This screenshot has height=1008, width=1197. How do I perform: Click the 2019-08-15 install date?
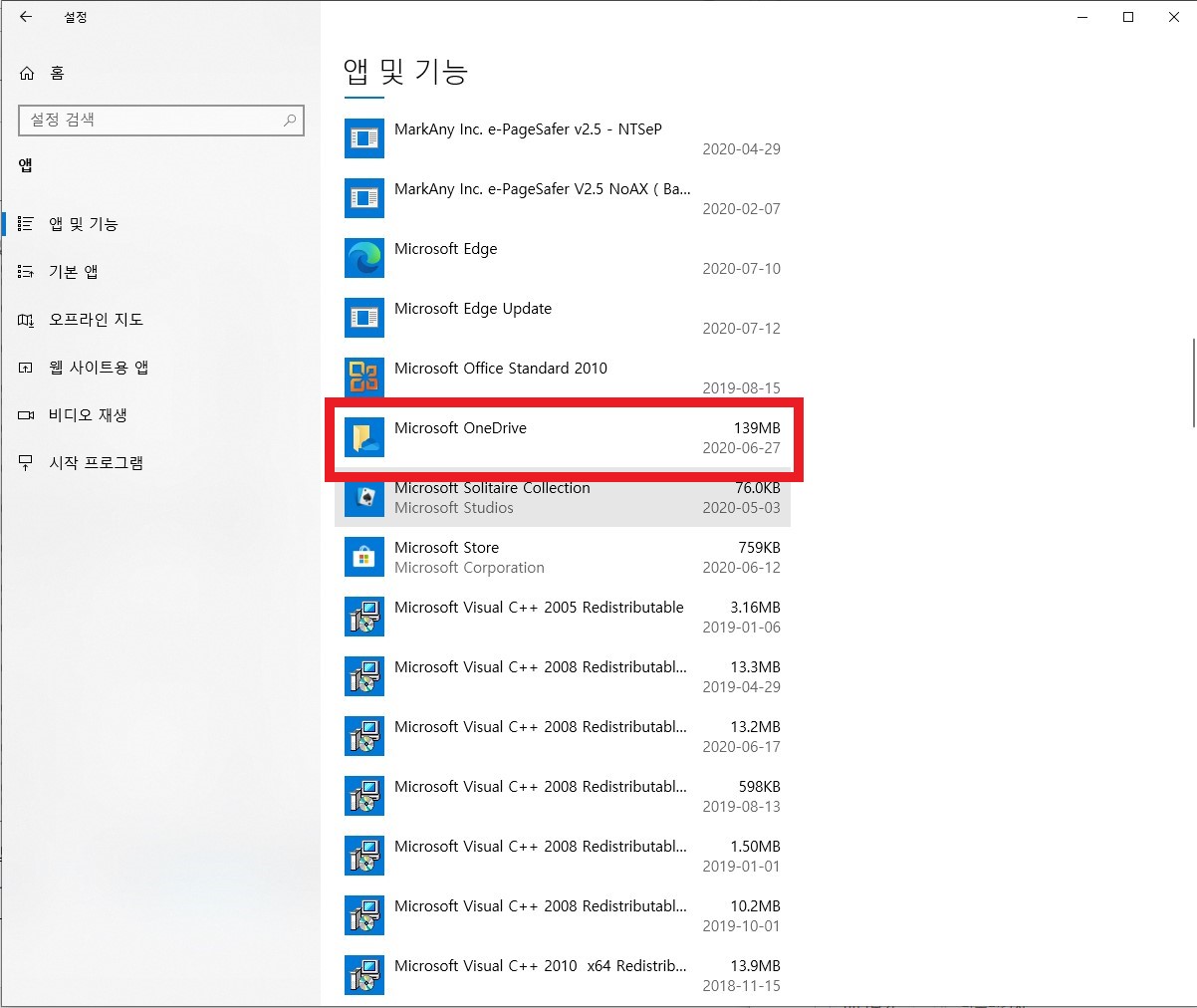pos(742,388)
